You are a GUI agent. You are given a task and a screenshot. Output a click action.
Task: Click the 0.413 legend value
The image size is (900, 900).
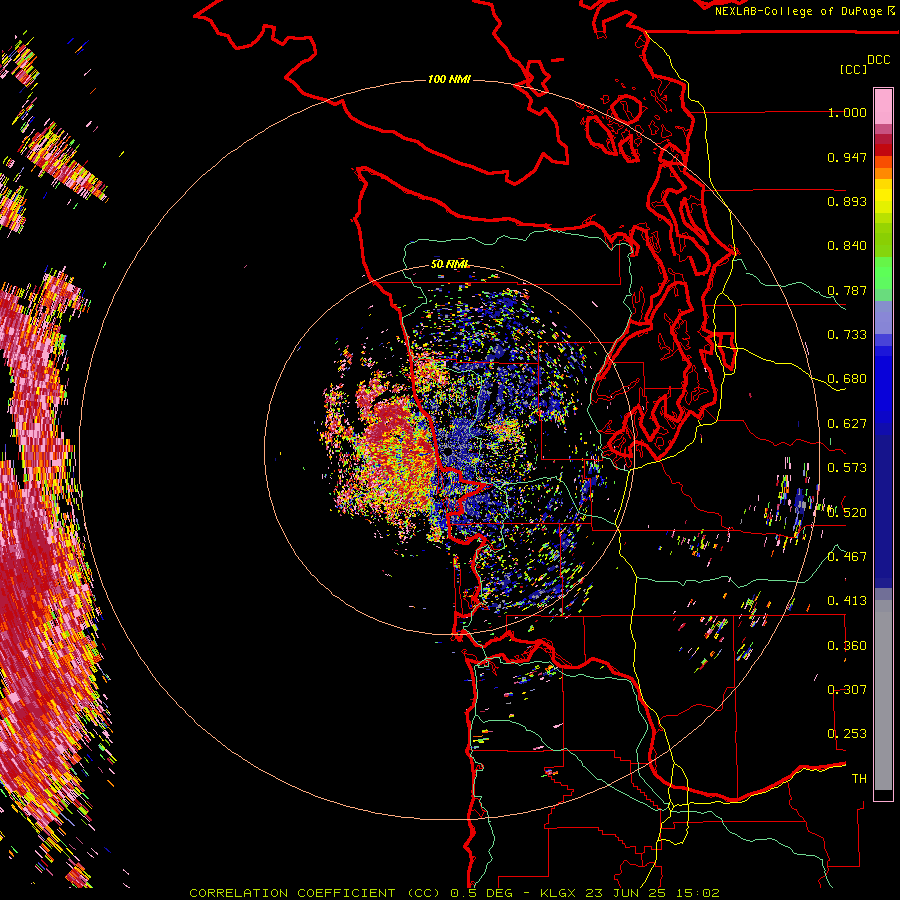tap(847, 601)
